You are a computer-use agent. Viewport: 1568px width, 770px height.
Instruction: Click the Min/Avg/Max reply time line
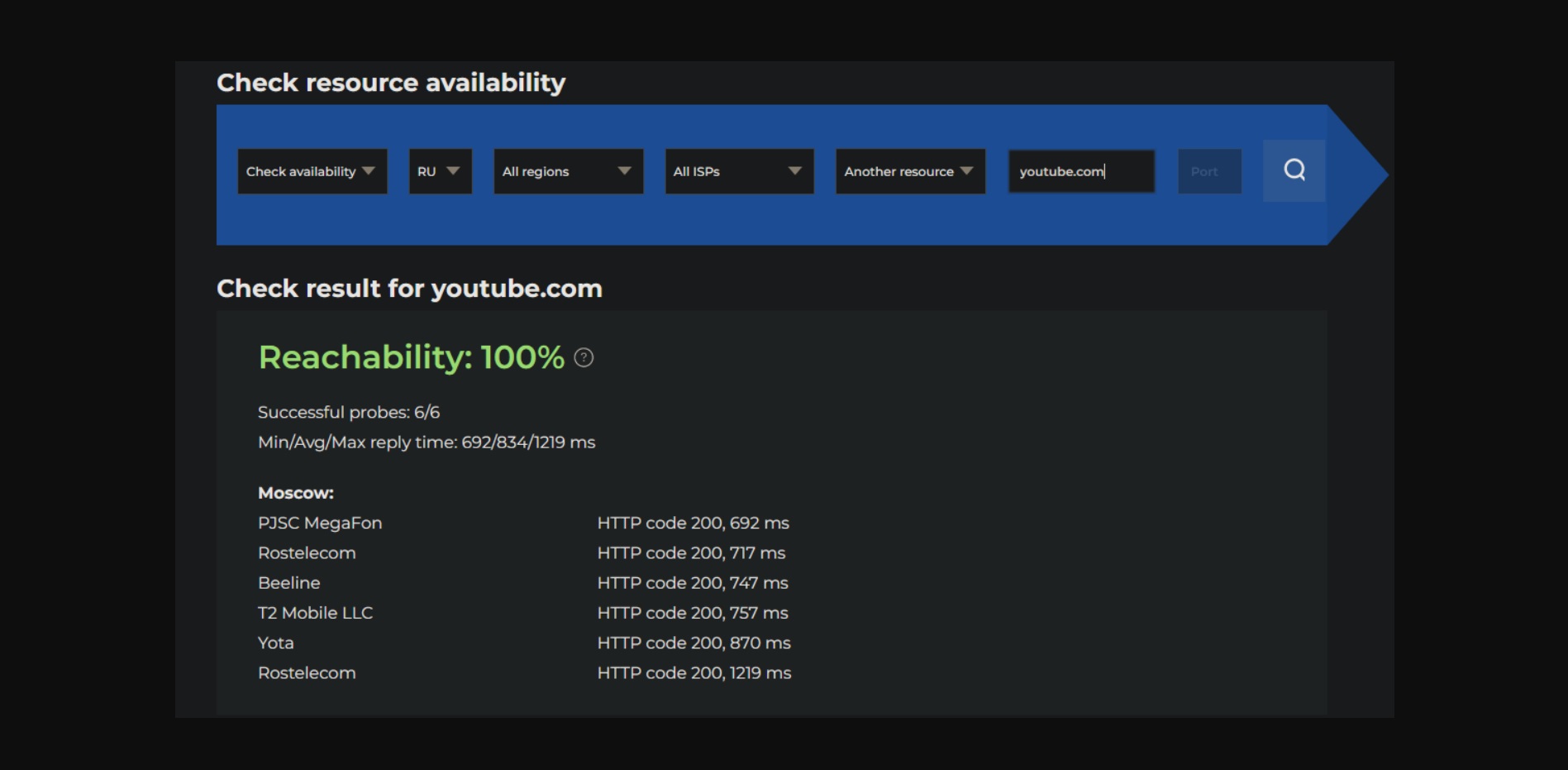pyautogui.click(x=427, y=442)
